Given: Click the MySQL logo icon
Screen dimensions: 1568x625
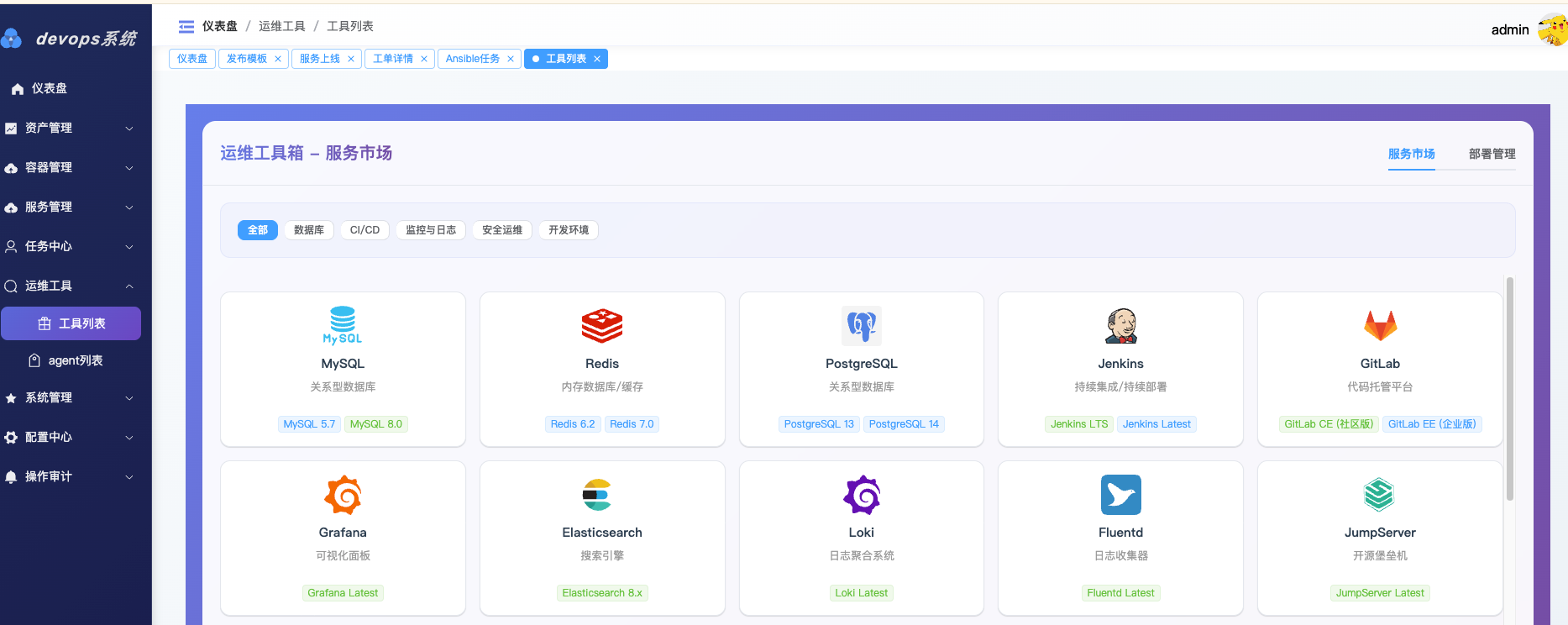Looking at the screenshot, I should 343,326.
